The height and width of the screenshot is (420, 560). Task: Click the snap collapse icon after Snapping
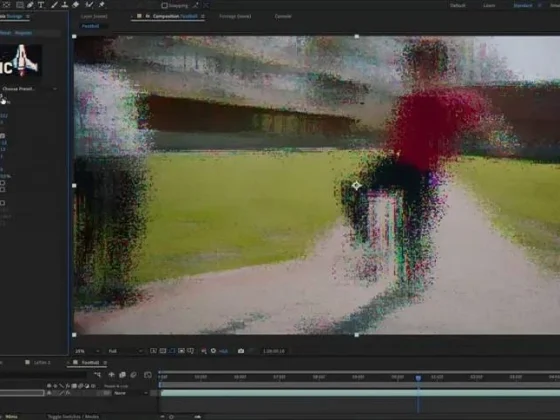click(206, 5)
